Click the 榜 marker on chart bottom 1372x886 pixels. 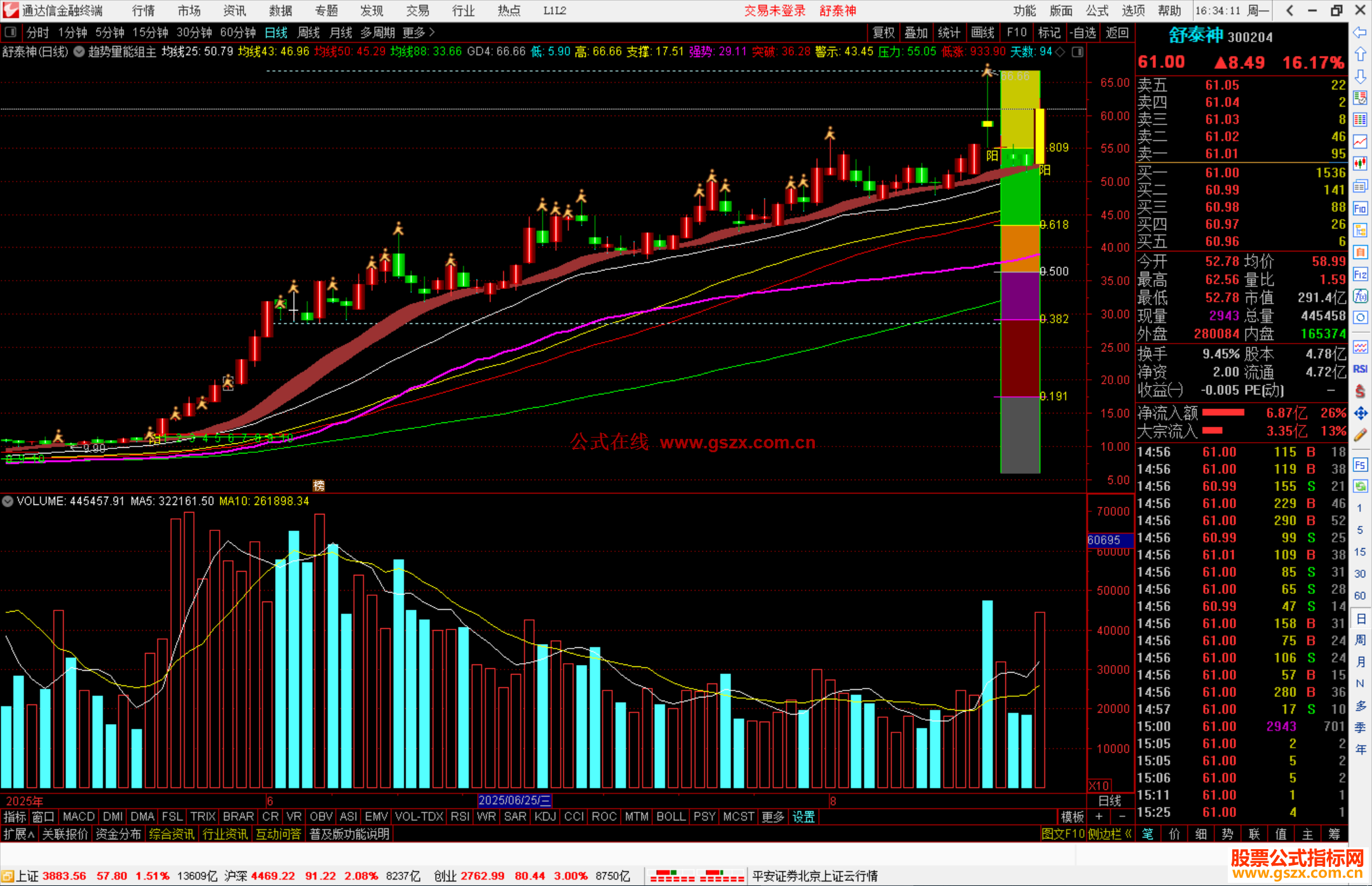pyautogui.click(x=319, y=485)
